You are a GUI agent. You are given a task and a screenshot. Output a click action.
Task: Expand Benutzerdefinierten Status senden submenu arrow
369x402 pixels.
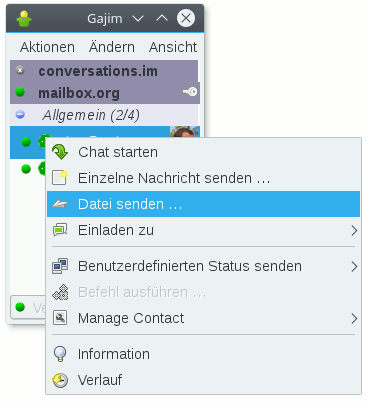[x=354, y=266]
